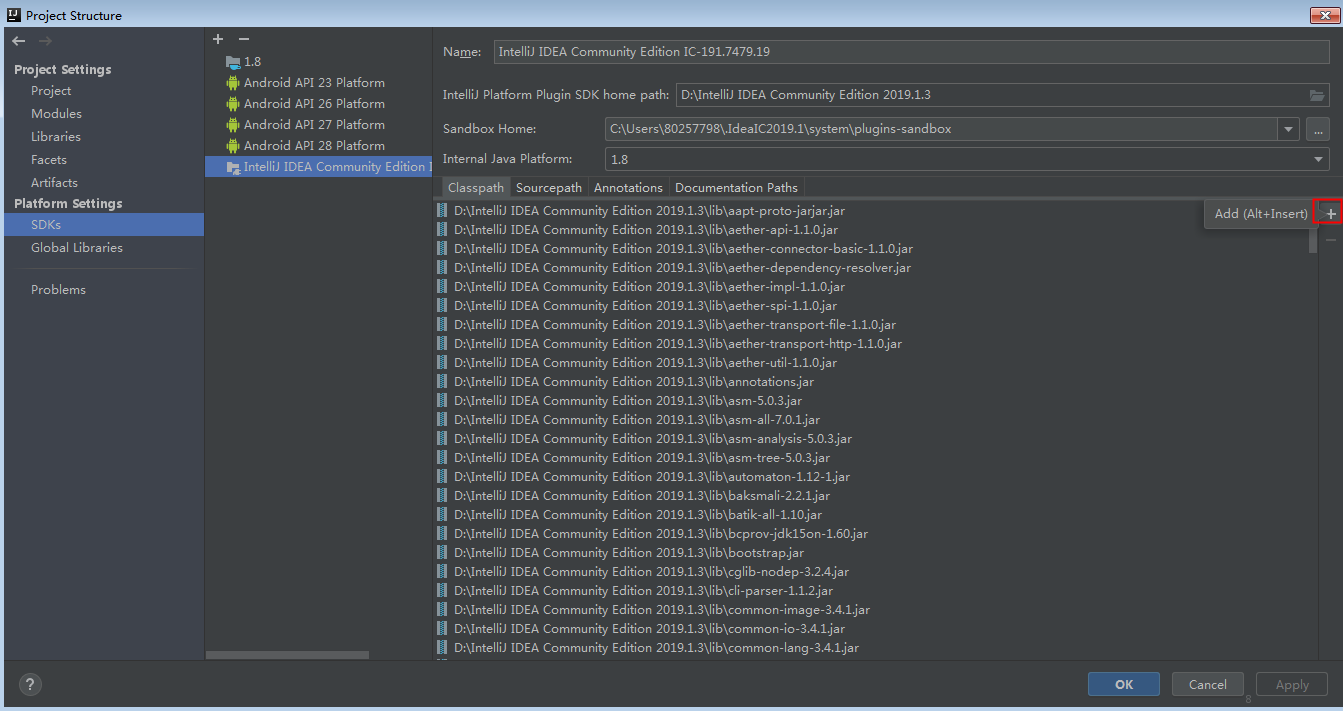The height and width of the screenshot is (711, 1343).
Task: Click the Apply button
Action: click(1291, 684)
